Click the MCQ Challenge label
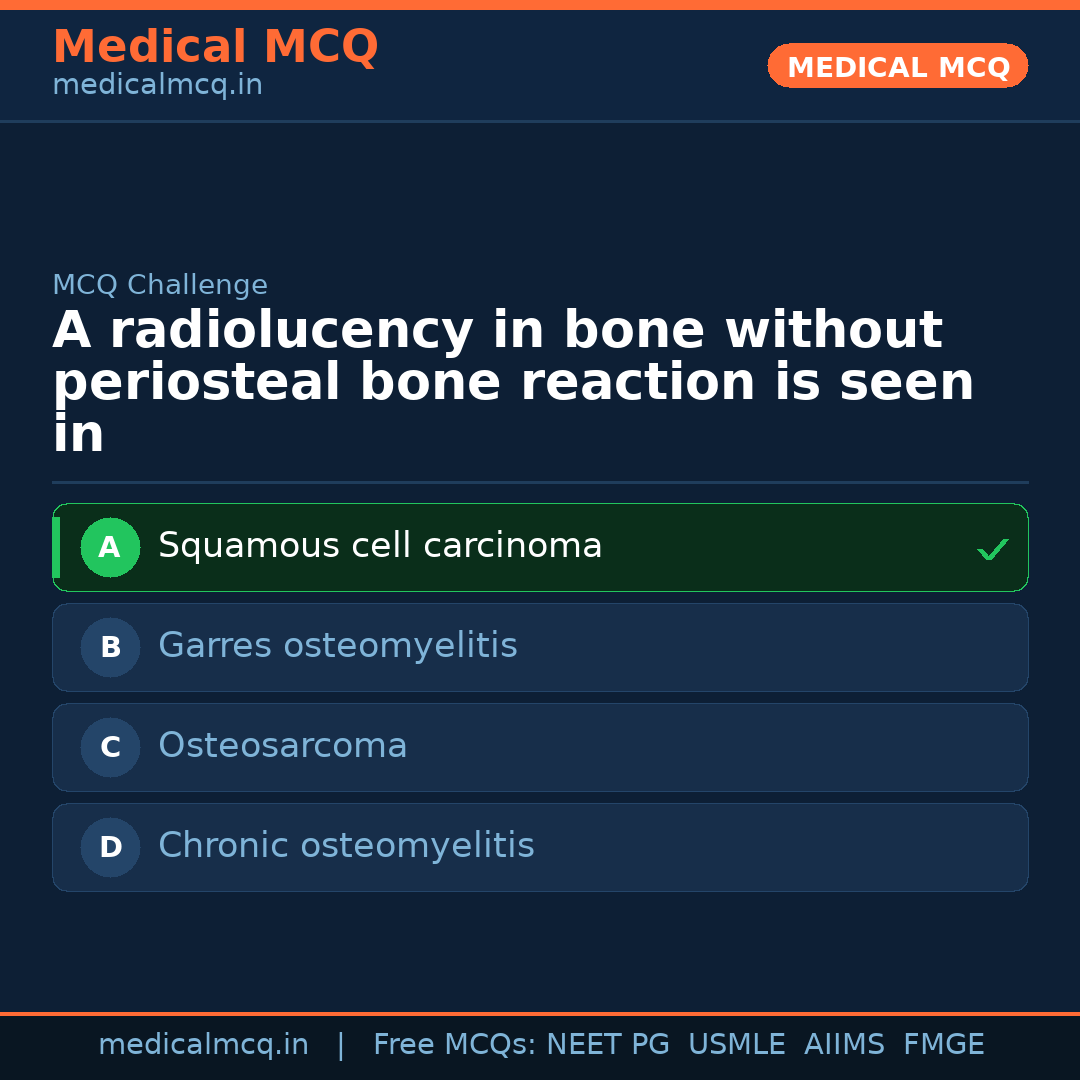The width and height of the screenshot is (1080, 1080). point(160,285)
